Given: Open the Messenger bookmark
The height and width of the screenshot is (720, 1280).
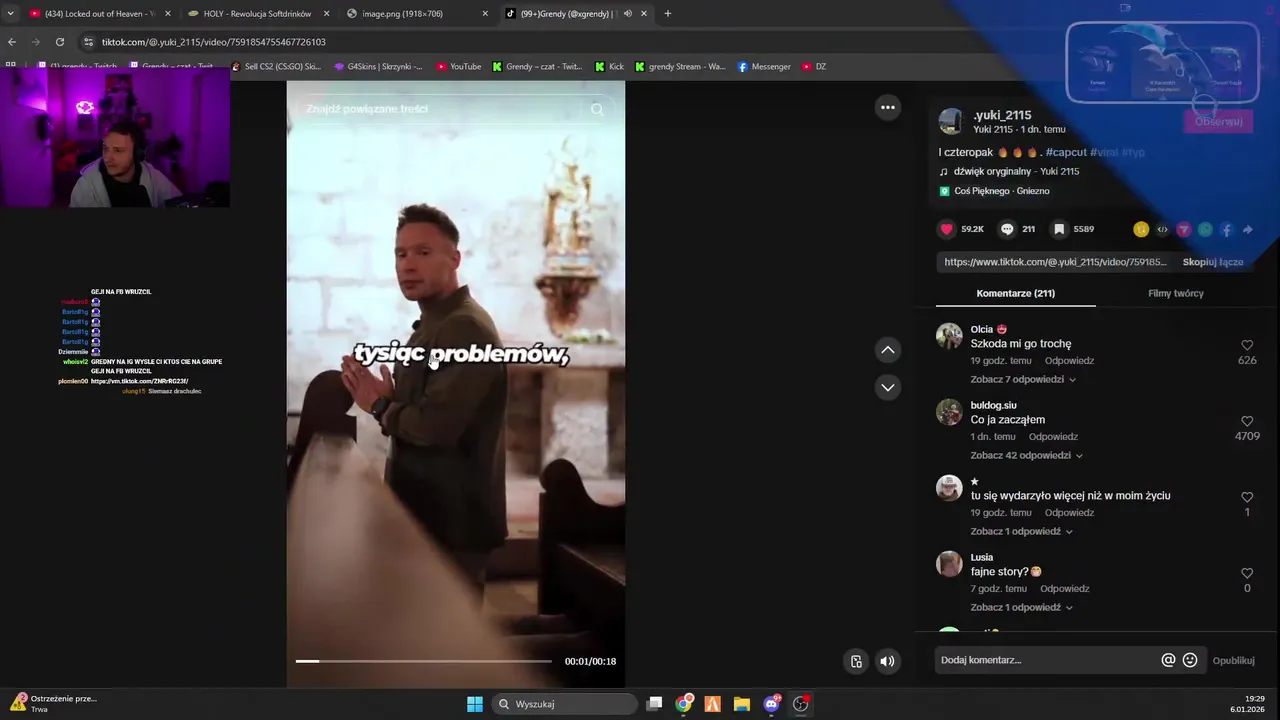Looking at the screenshot, I should pyautogui.click(x=764, y=67).
